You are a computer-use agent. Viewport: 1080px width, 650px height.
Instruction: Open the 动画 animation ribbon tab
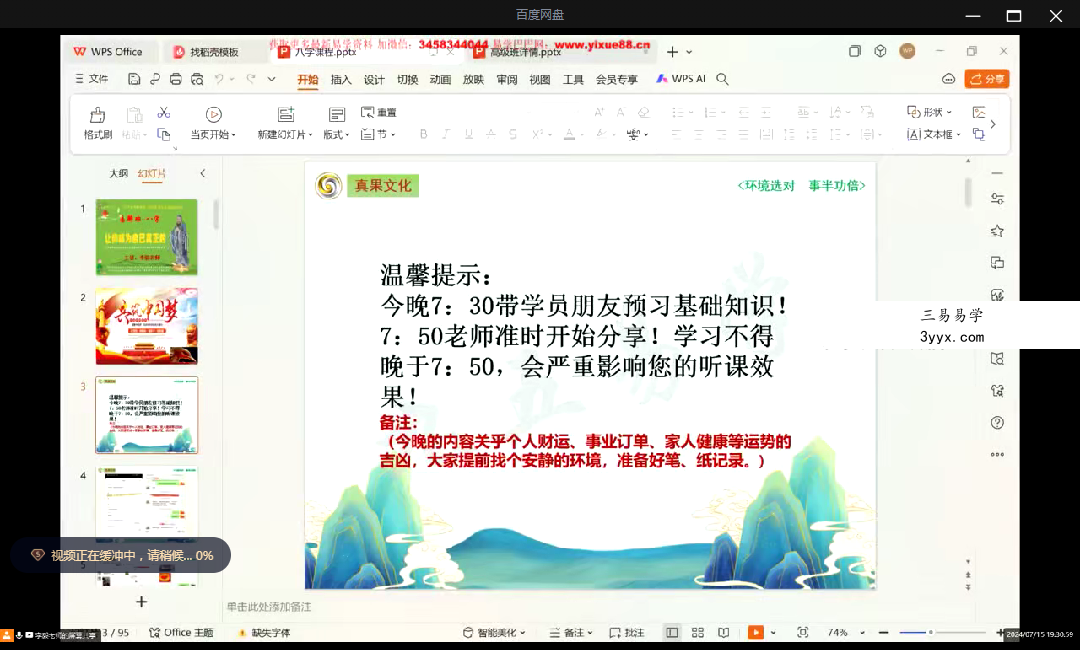[x=440, y=80]
